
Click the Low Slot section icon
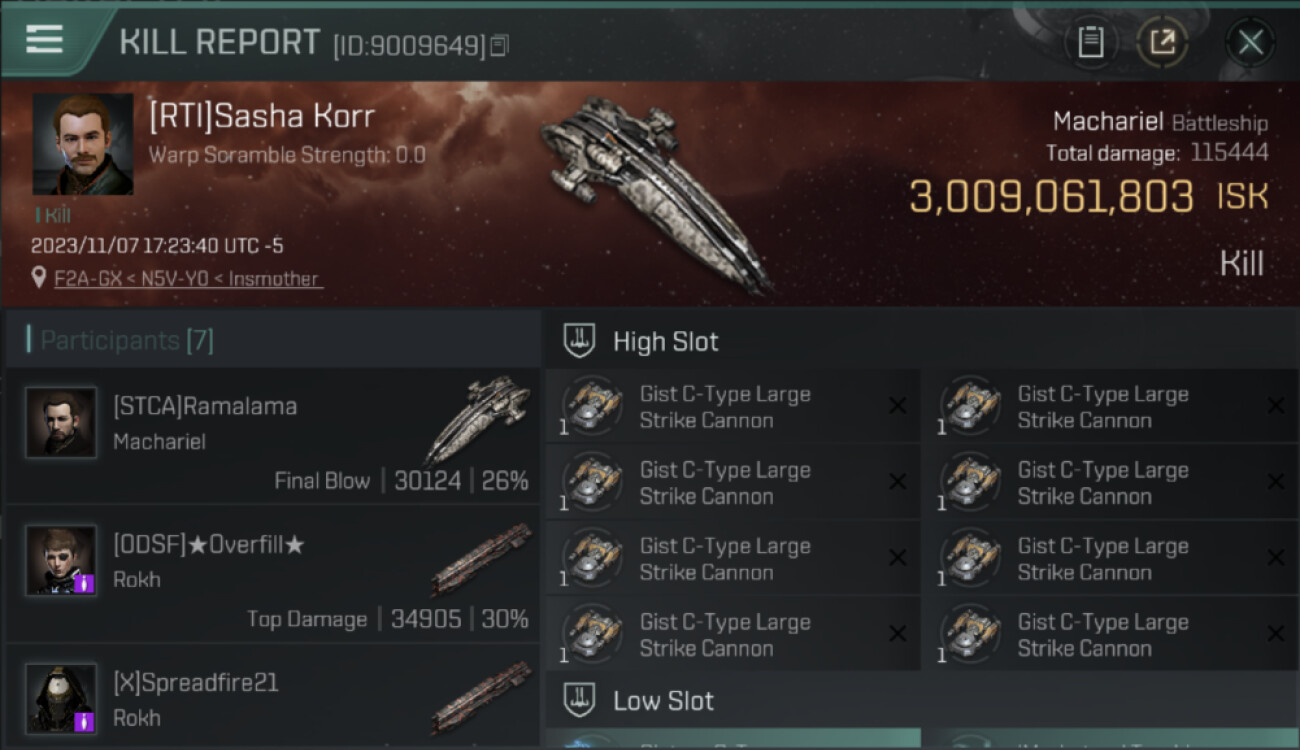coord(580,700)
